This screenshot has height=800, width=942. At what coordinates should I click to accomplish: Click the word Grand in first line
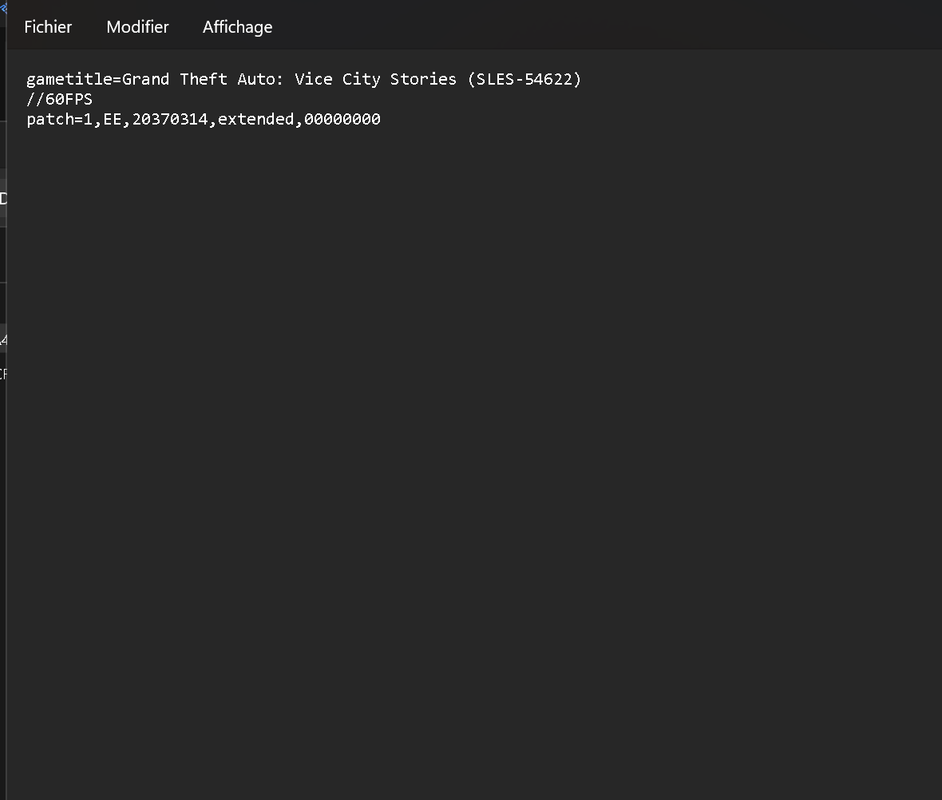tap(145, 79)
